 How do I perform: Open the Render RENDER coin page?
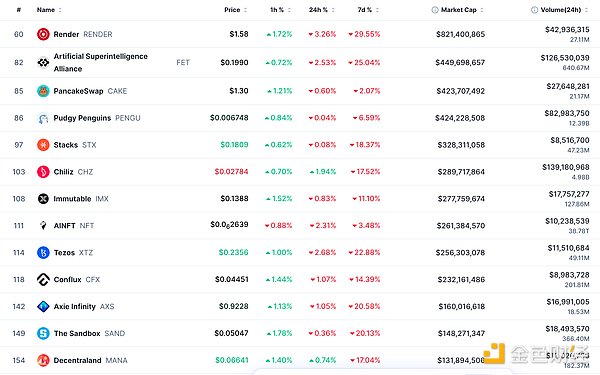pyautogui.click(x=83, y=34)
